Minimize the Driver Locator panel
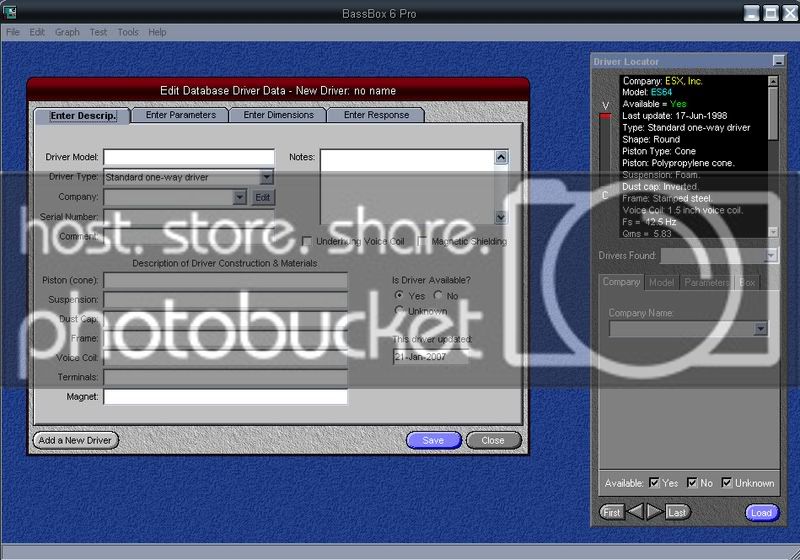 [779, 61]
